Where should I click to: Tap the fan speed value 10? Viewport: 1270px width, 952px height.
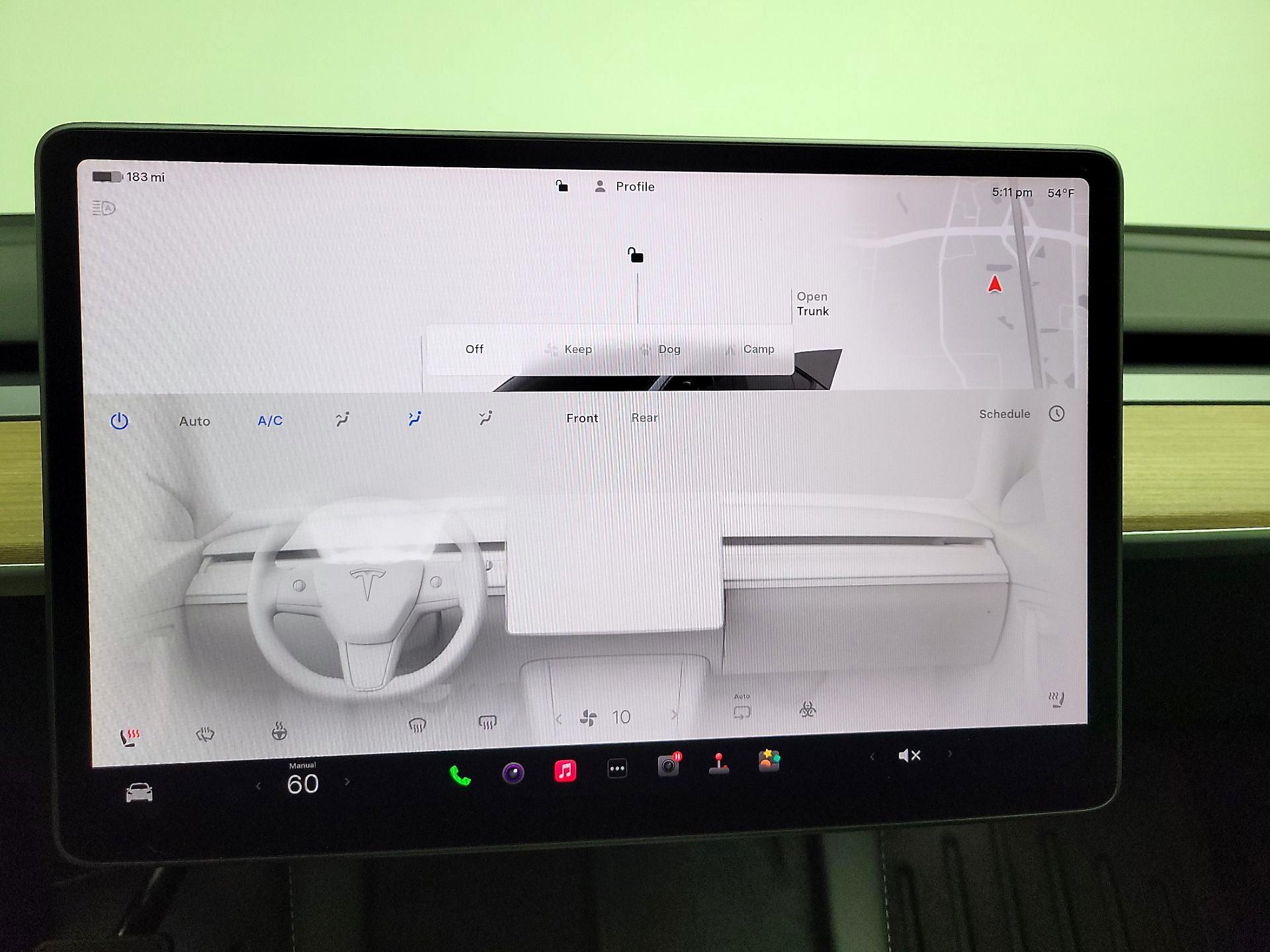[622, 716]
